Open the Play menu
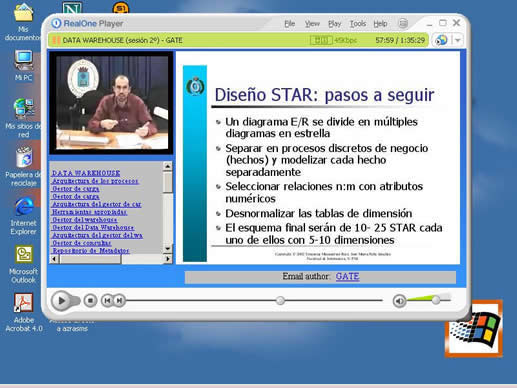517x388 pixels. click(x=335, y=24)
